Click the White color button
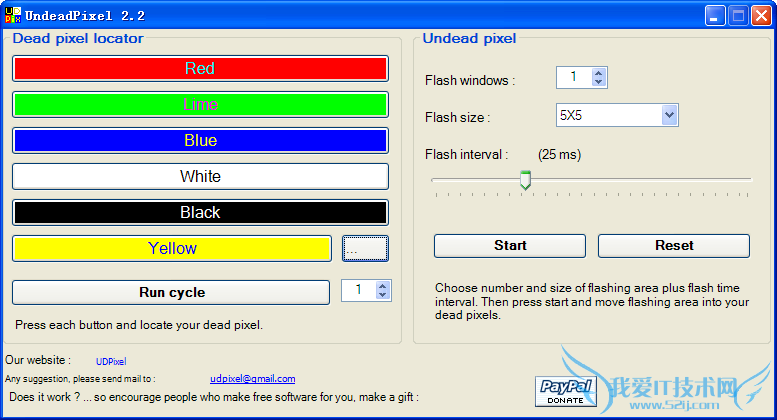This screenshot has width=777, height=420. (200, 176)
